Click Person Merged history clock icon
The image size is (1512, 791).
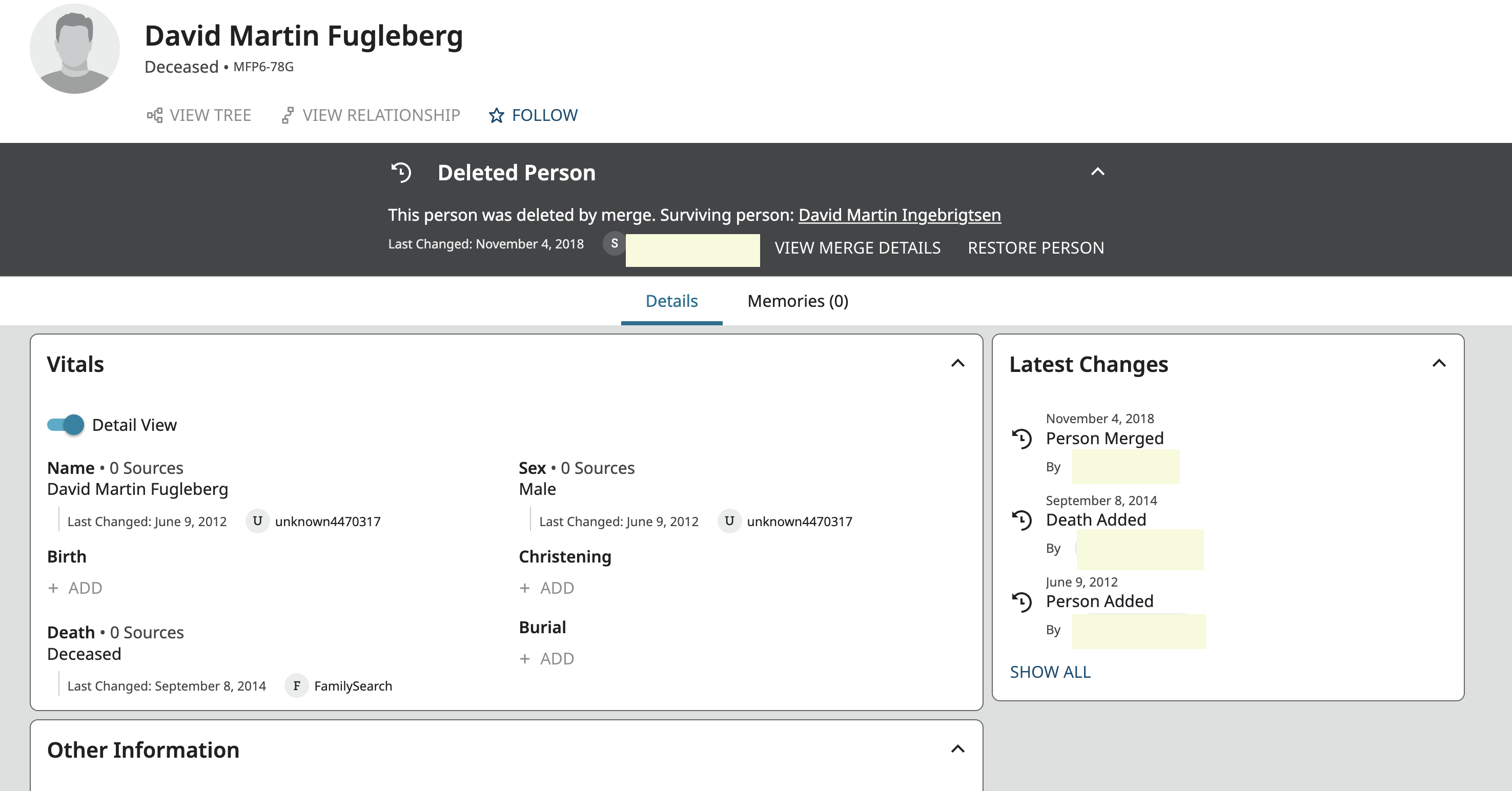[1022, 439]
